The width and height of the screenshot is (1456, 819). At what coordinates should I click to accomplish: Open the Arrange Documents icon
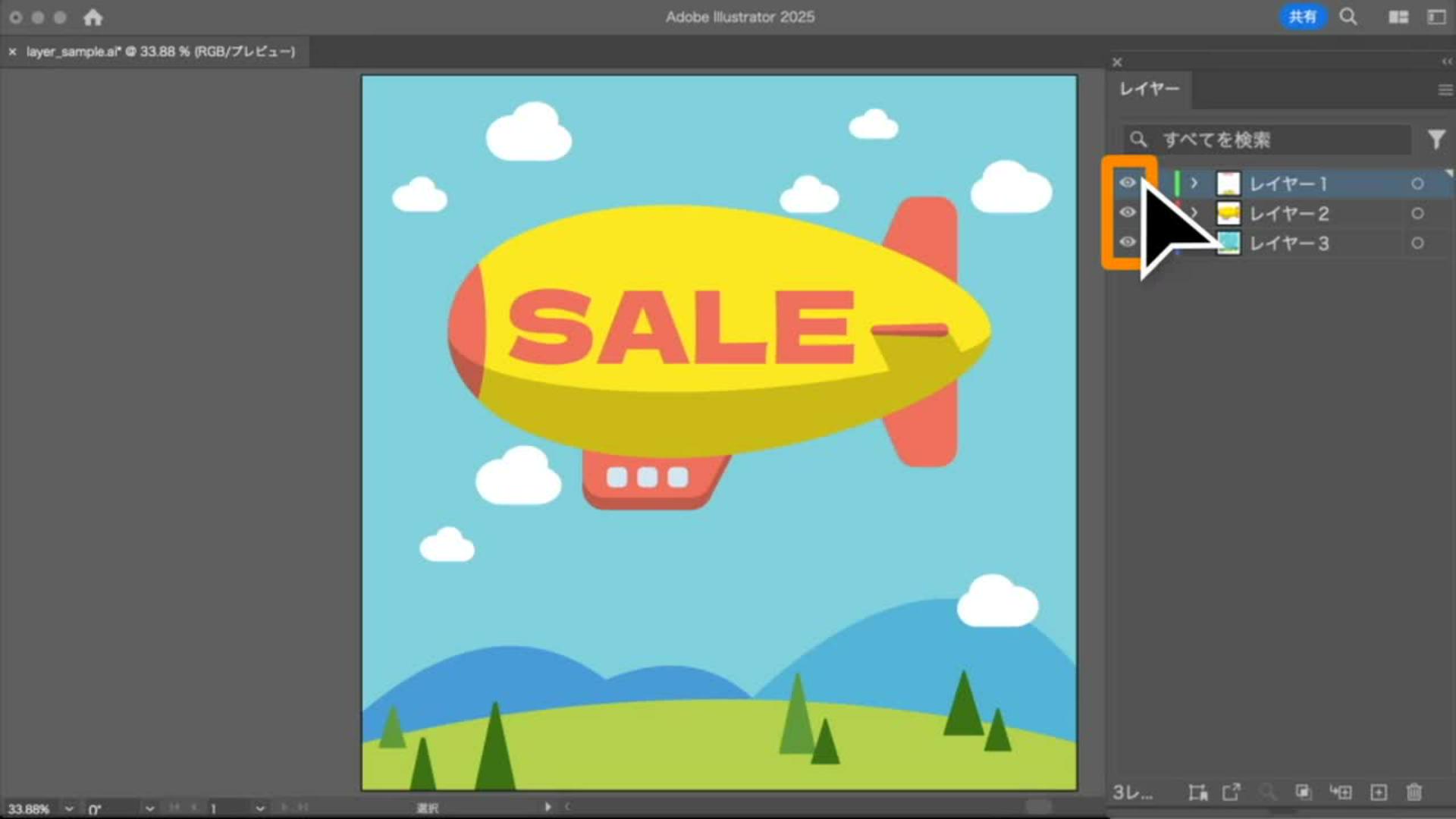[1398, 17]
